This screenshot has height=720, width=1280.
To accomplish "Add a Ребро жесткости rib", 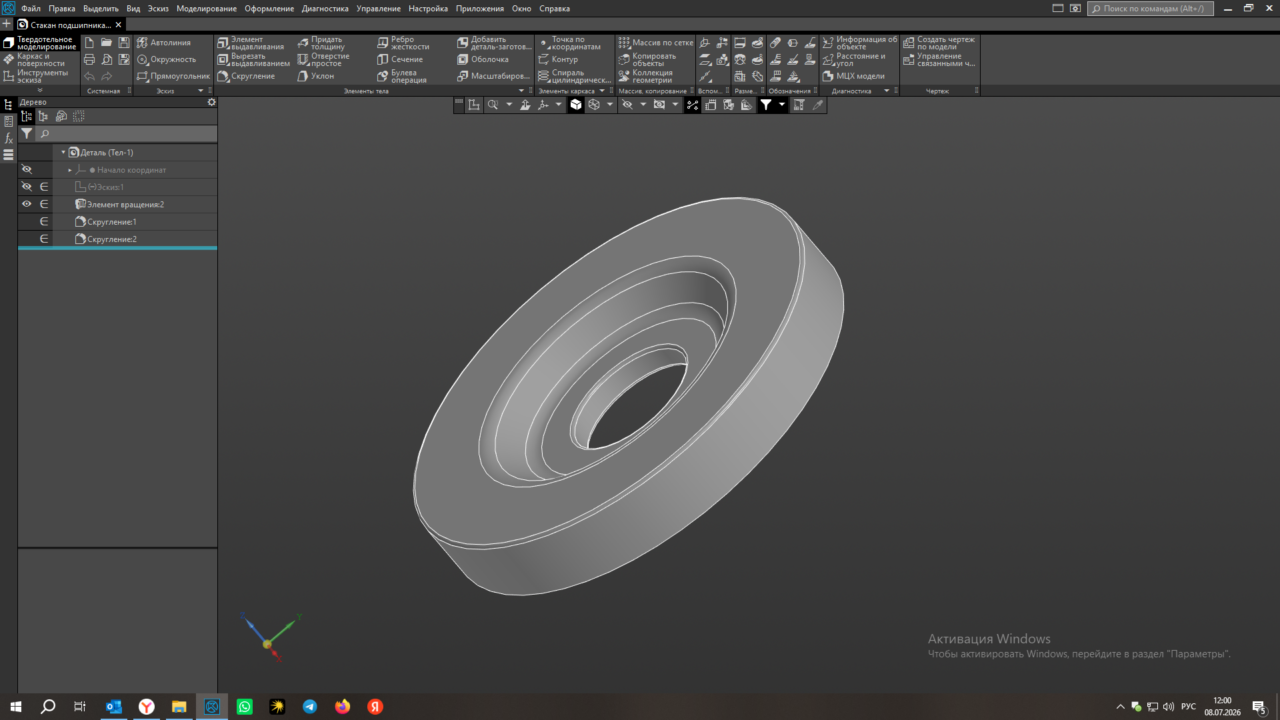I will pos(403,43).
